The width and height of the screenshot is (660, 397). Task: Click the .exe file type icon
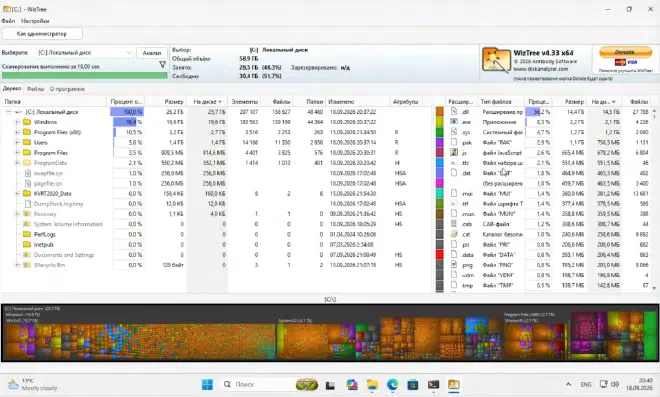click(454, 122)
